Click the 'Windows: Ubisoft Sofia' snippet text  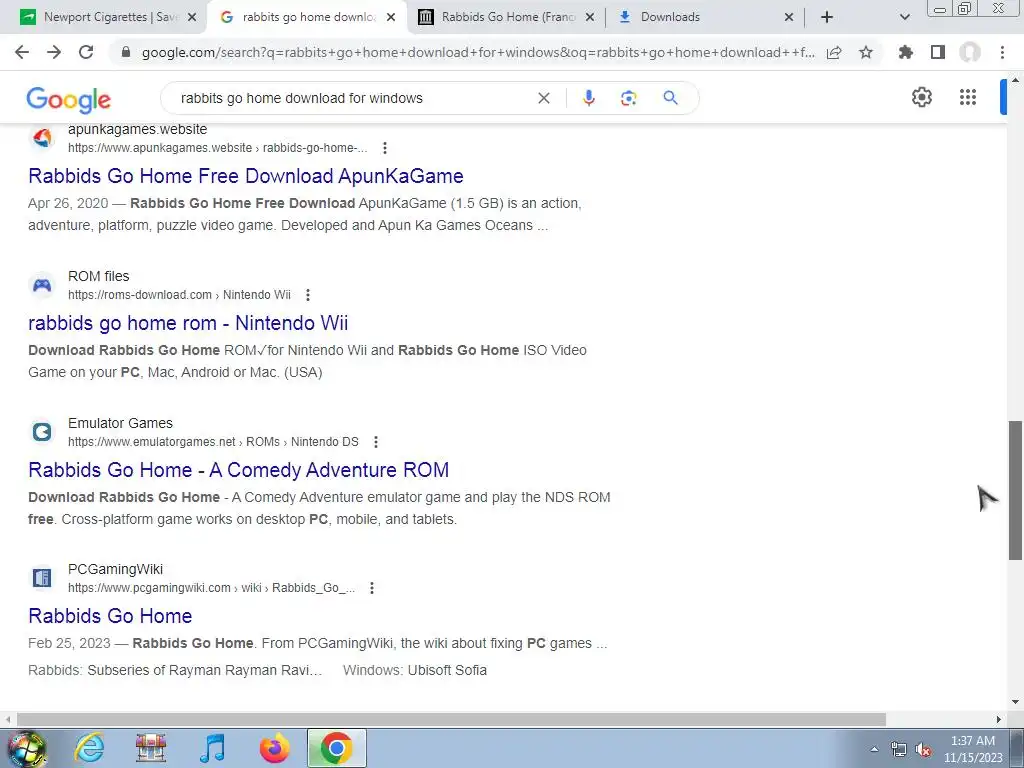[415, 671]
